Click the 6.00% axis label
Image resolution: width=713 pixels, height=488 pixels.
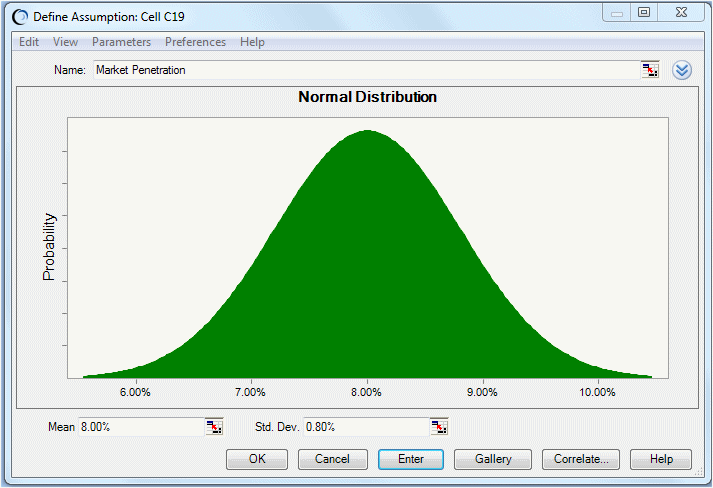[x=135, y=392]
